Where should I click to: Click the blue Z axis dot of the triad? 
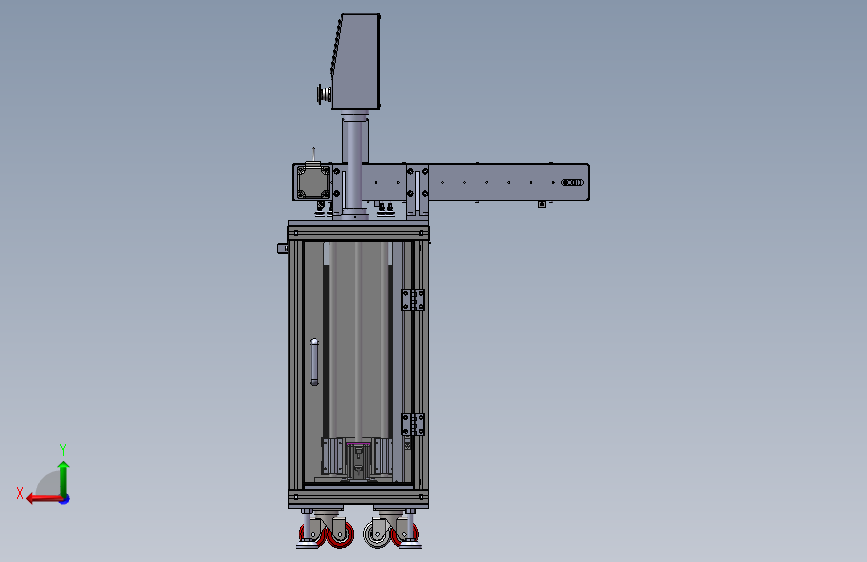pyautogui.click(x=65, y=499)
